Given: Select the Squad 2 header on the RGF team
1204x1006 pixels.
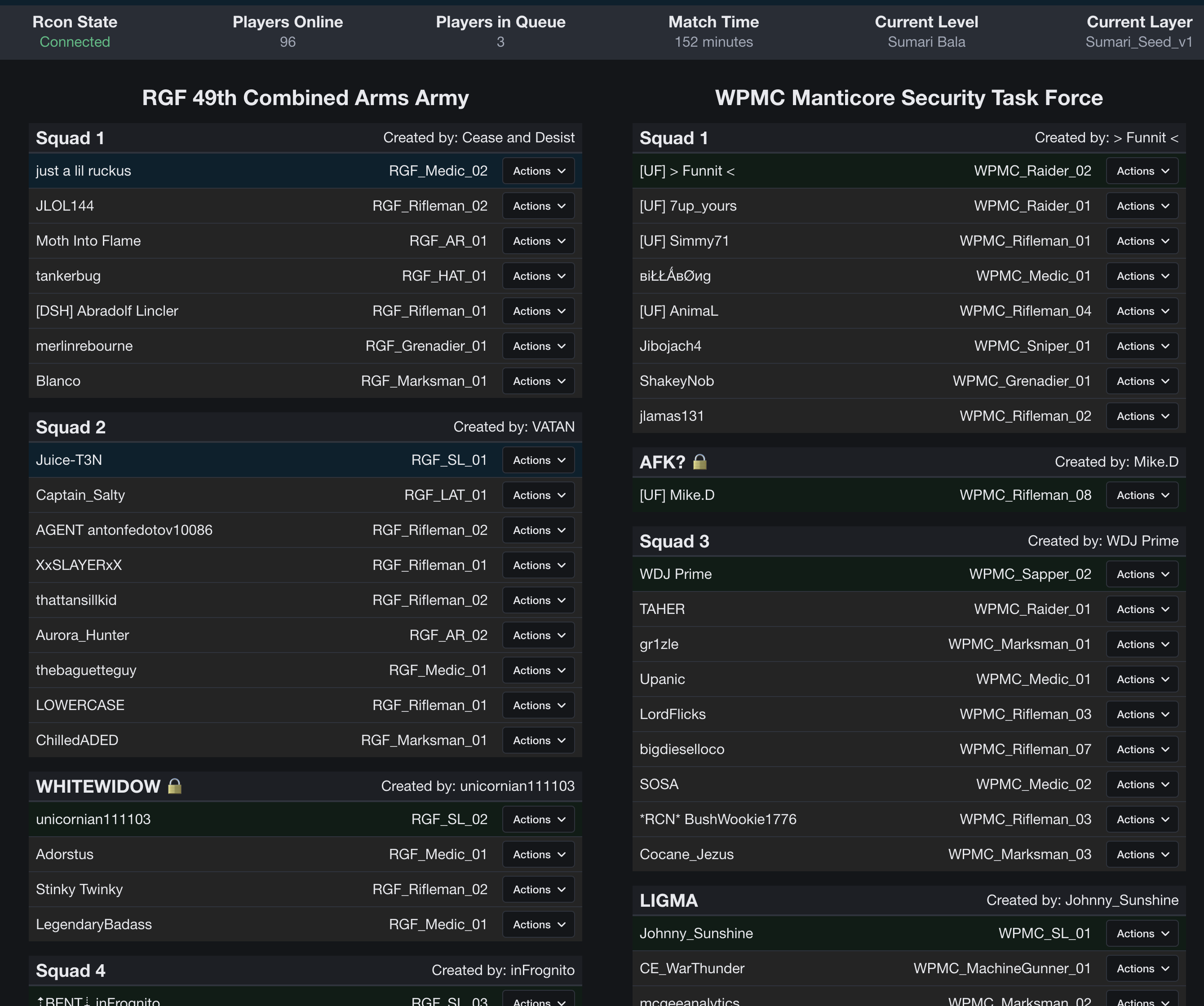Looking at the screenshot, I should tap(71, 427).
